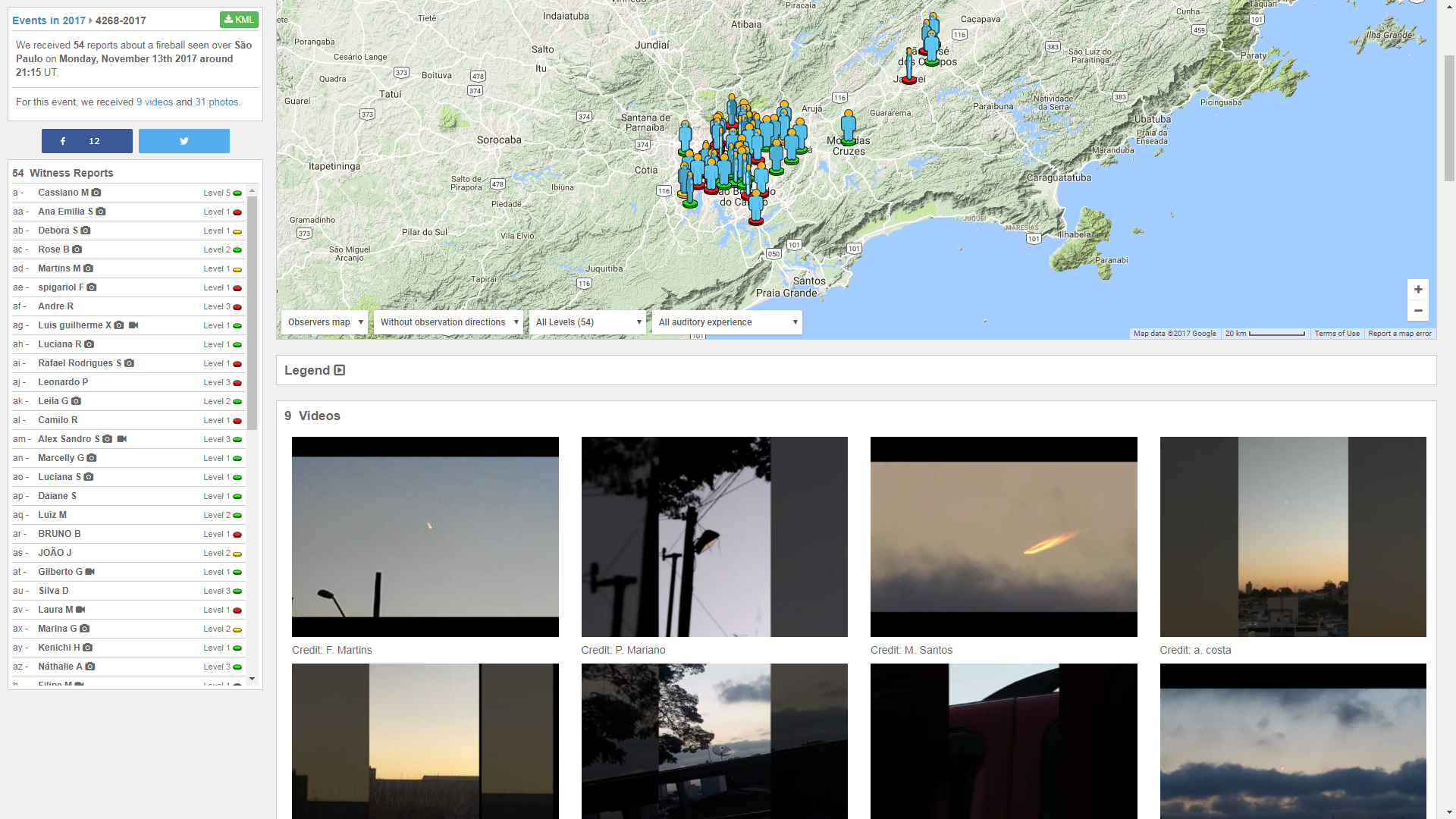Open All auditory experience dropdown
Image resolution: width=1456 pixels, height=819 pixels.
(726, 322)
